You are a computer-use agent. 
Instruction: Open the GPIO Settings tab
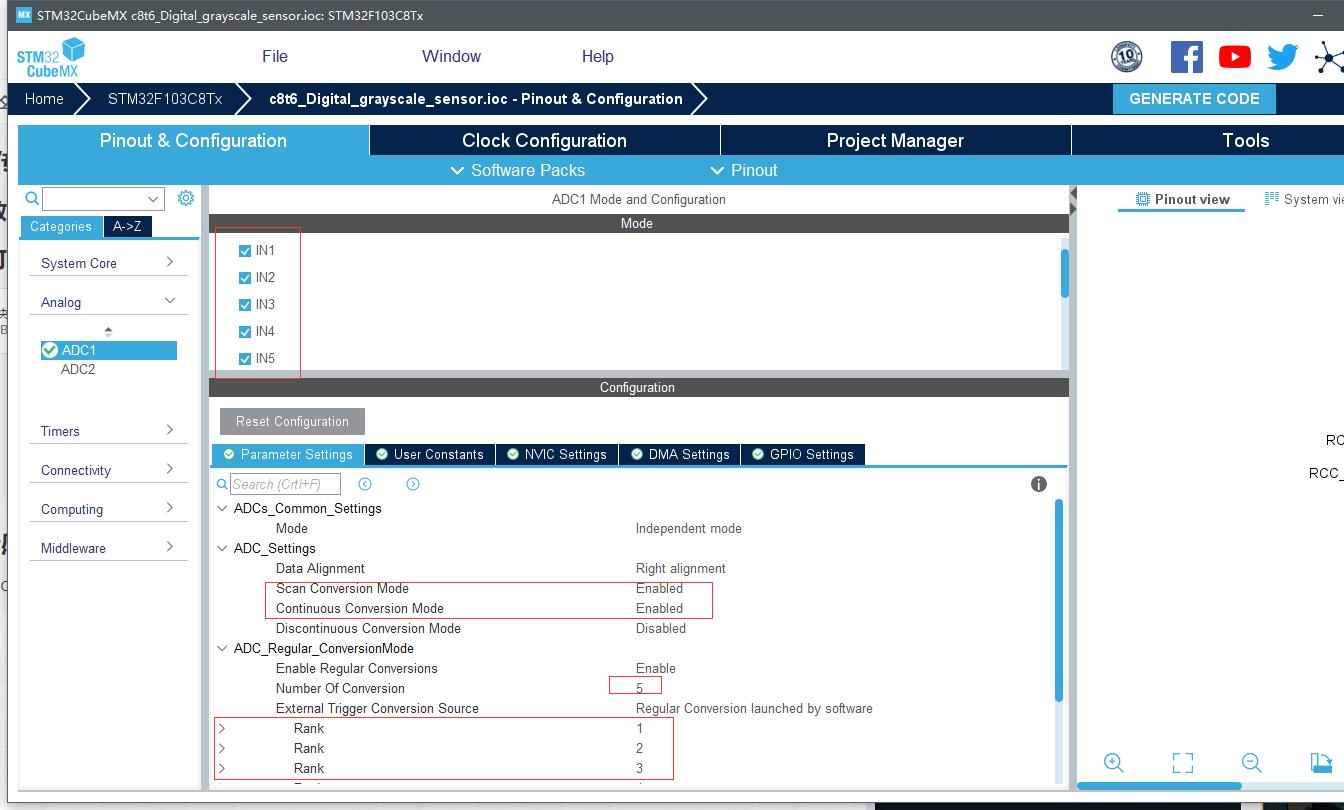click(x=801, y=454)
